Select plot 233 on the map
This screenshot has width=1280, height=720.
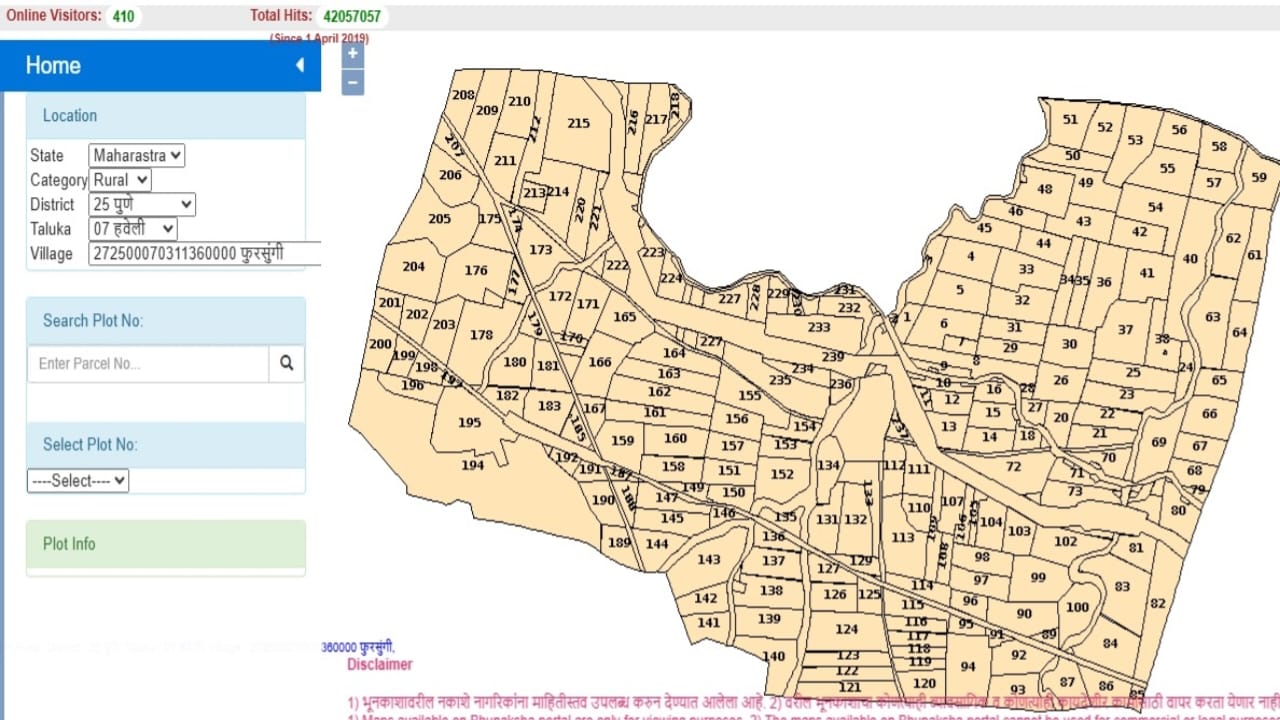819,327
